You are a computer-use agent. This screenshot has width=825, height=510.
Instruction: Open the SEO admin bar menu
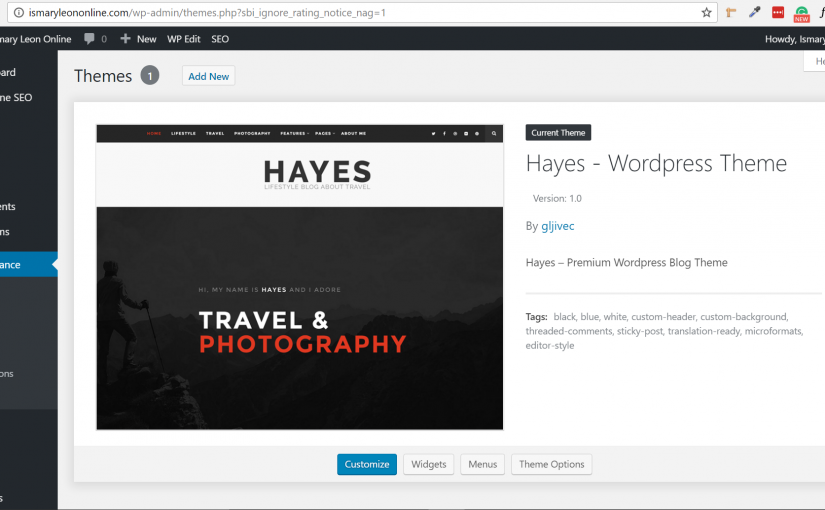point(220,39)
